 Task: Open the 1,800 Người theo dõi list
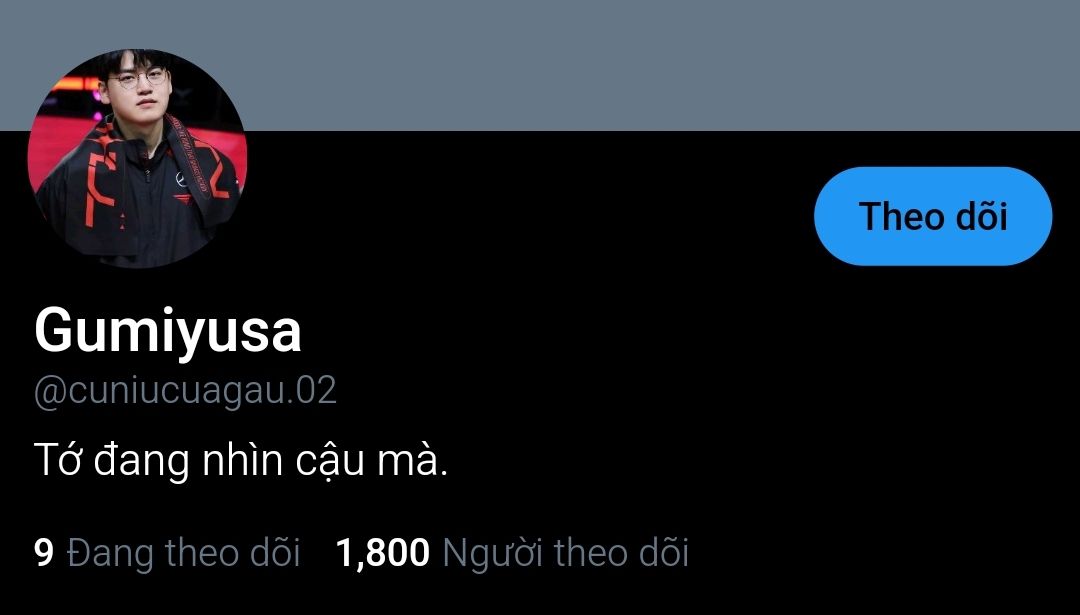[512, 553]
